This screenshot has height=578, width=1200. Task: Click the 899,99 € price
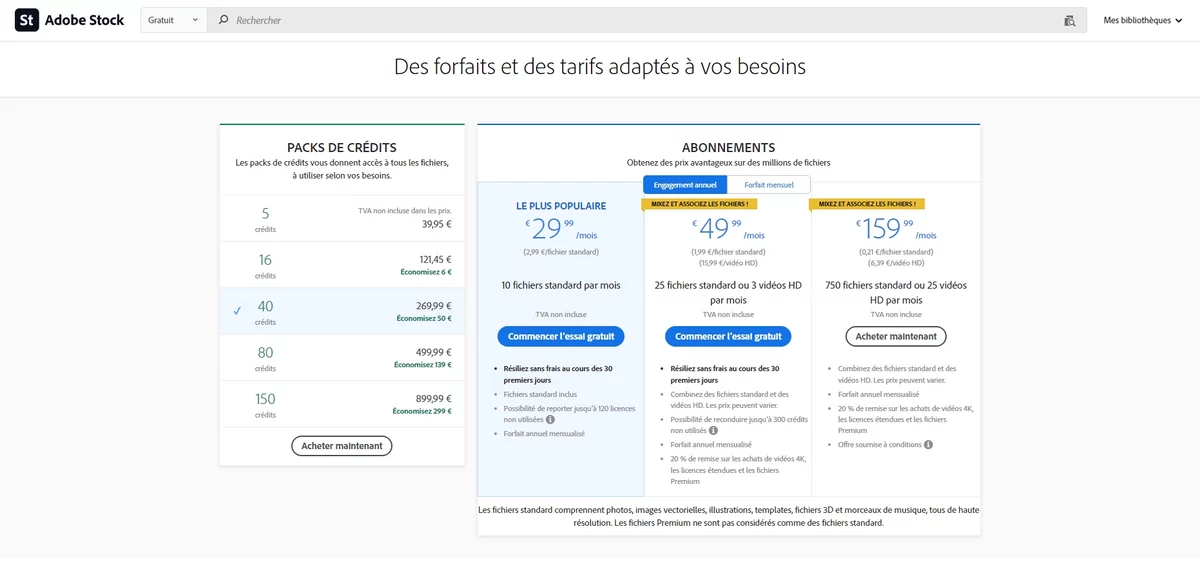coord(433,398)
